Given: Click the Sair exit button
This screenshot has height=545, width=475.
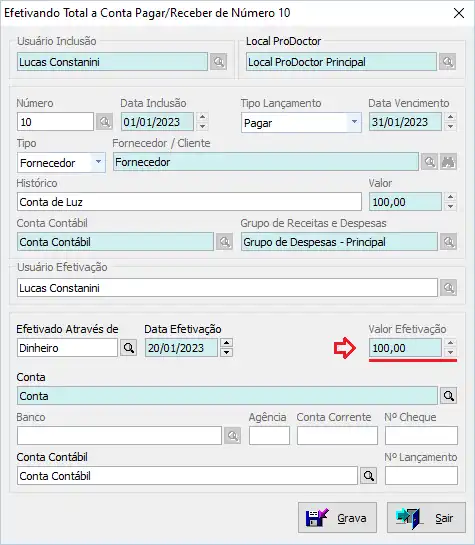Looking at the screenshot, I should point(426,518).
